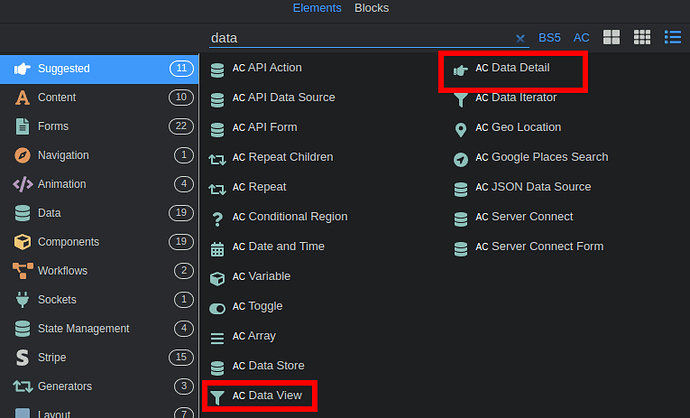This screenshot has height=418, width=690.
Task: Insert the AC API Data Source element
Action: click(x=284, y=98)
